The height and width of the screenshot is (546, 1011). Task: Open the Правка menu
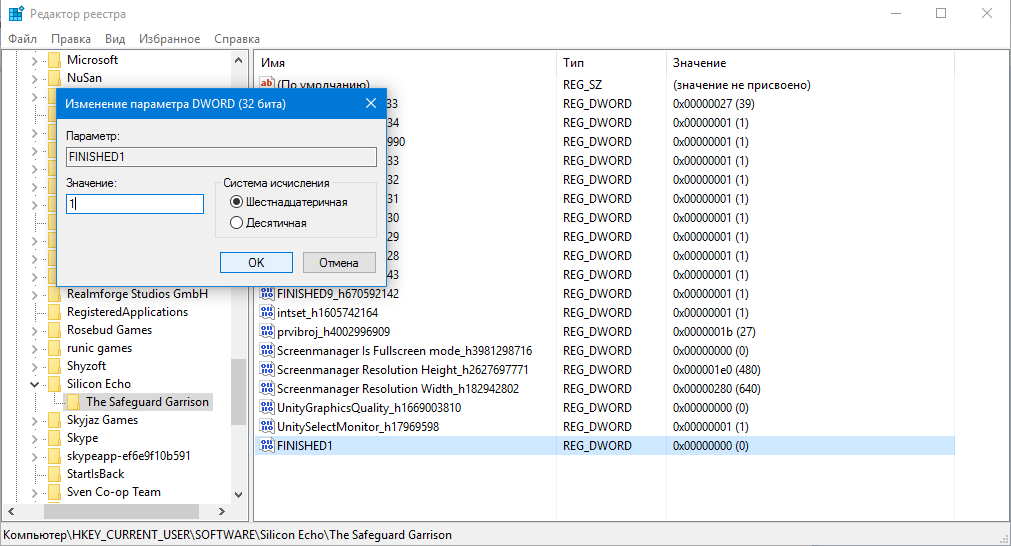click(x=71, y=39)
